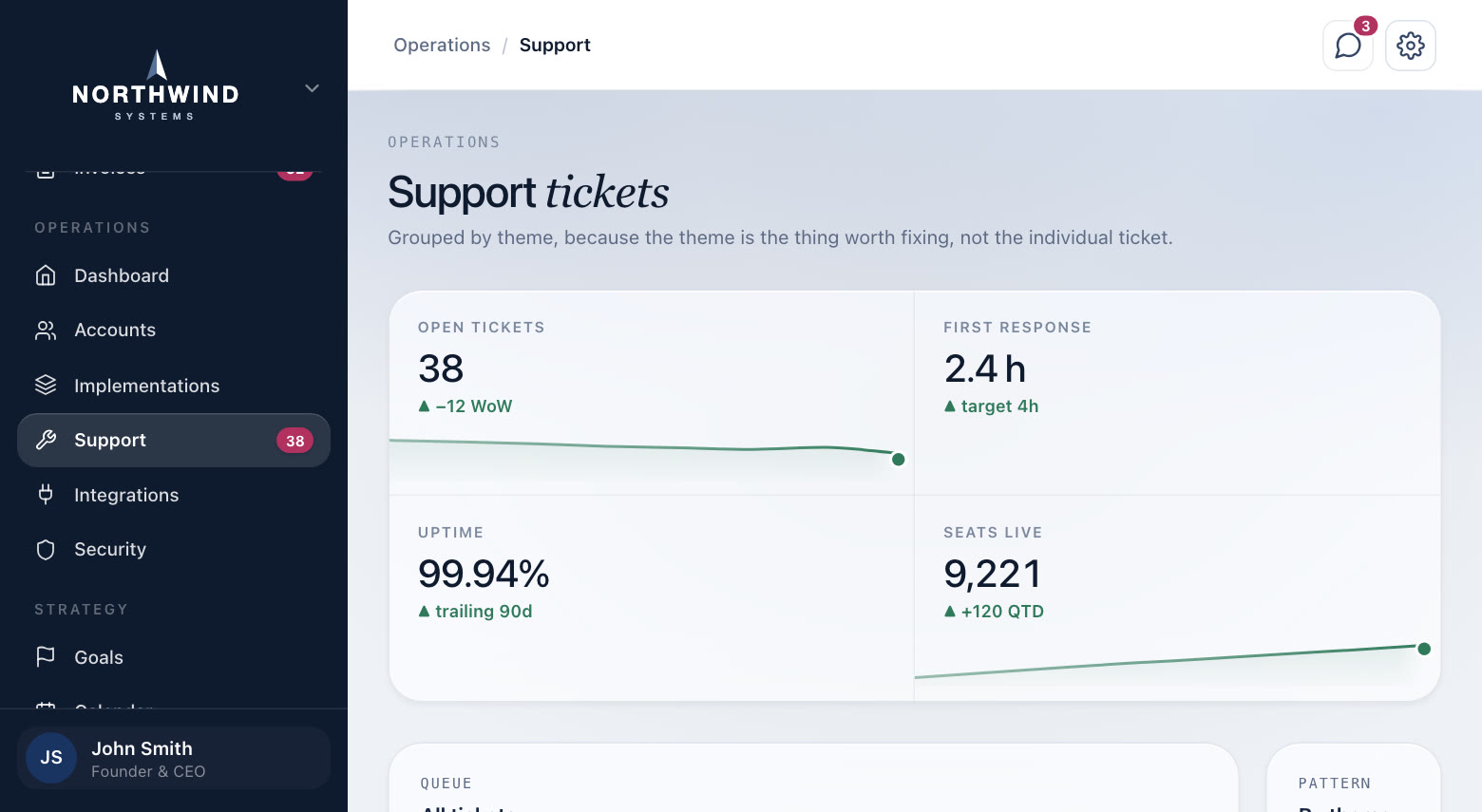Click the −12 WoW trend text

[473, 406]
